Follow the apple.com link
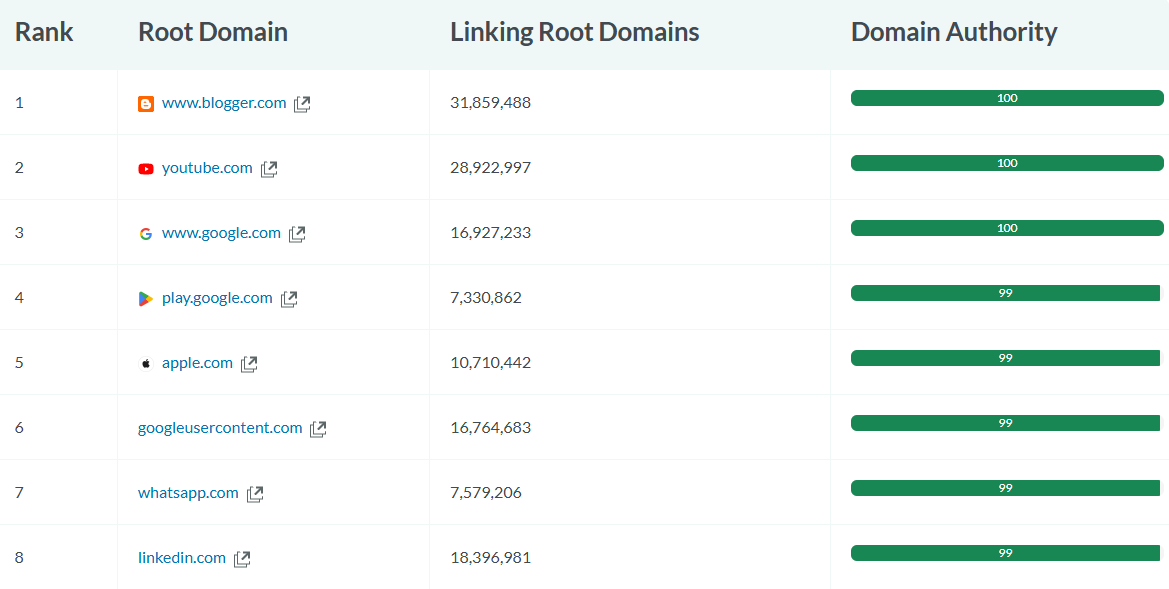This screenshot has width=1169, height=589. pos(198,362)
